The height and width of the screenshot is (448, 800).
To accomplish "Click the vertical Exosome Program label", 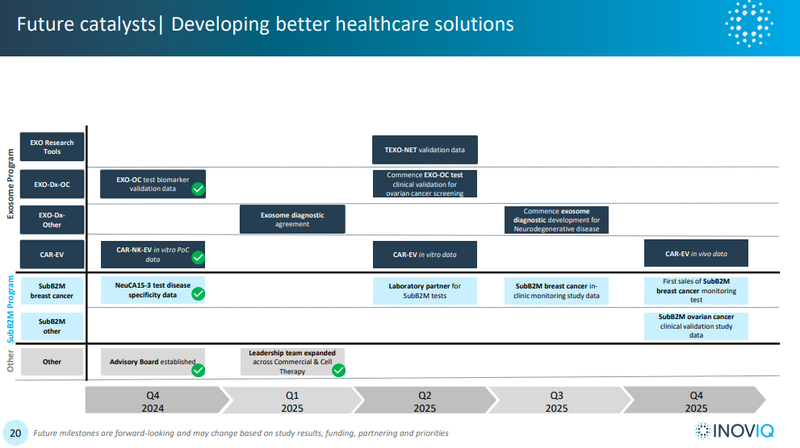I will 10,184.
